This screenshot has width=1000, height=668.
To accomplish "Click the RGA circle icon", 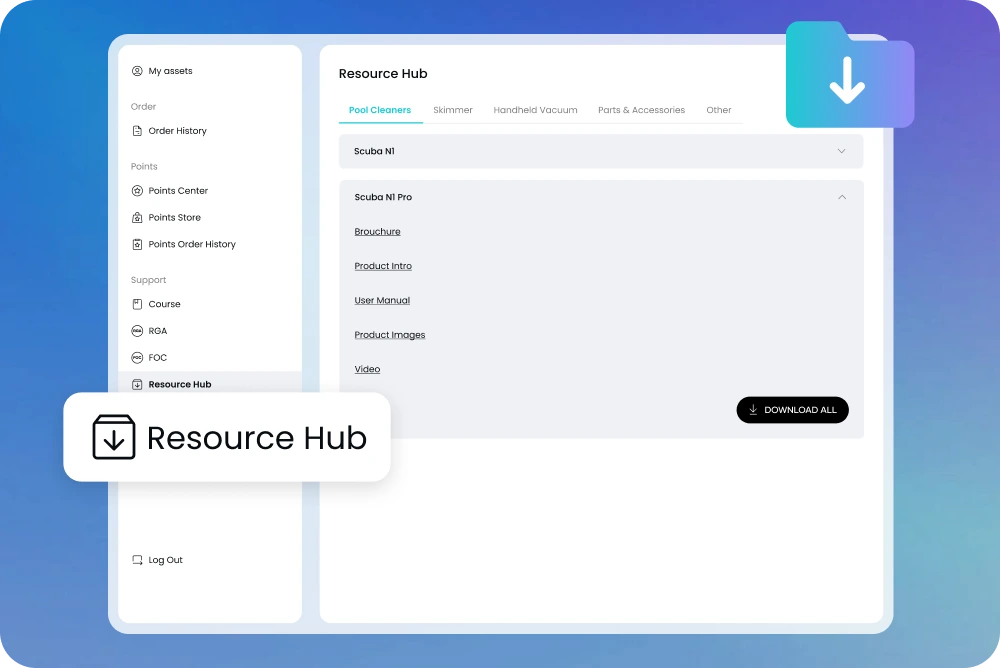I will pyautogui.click(x=137, y=331).
